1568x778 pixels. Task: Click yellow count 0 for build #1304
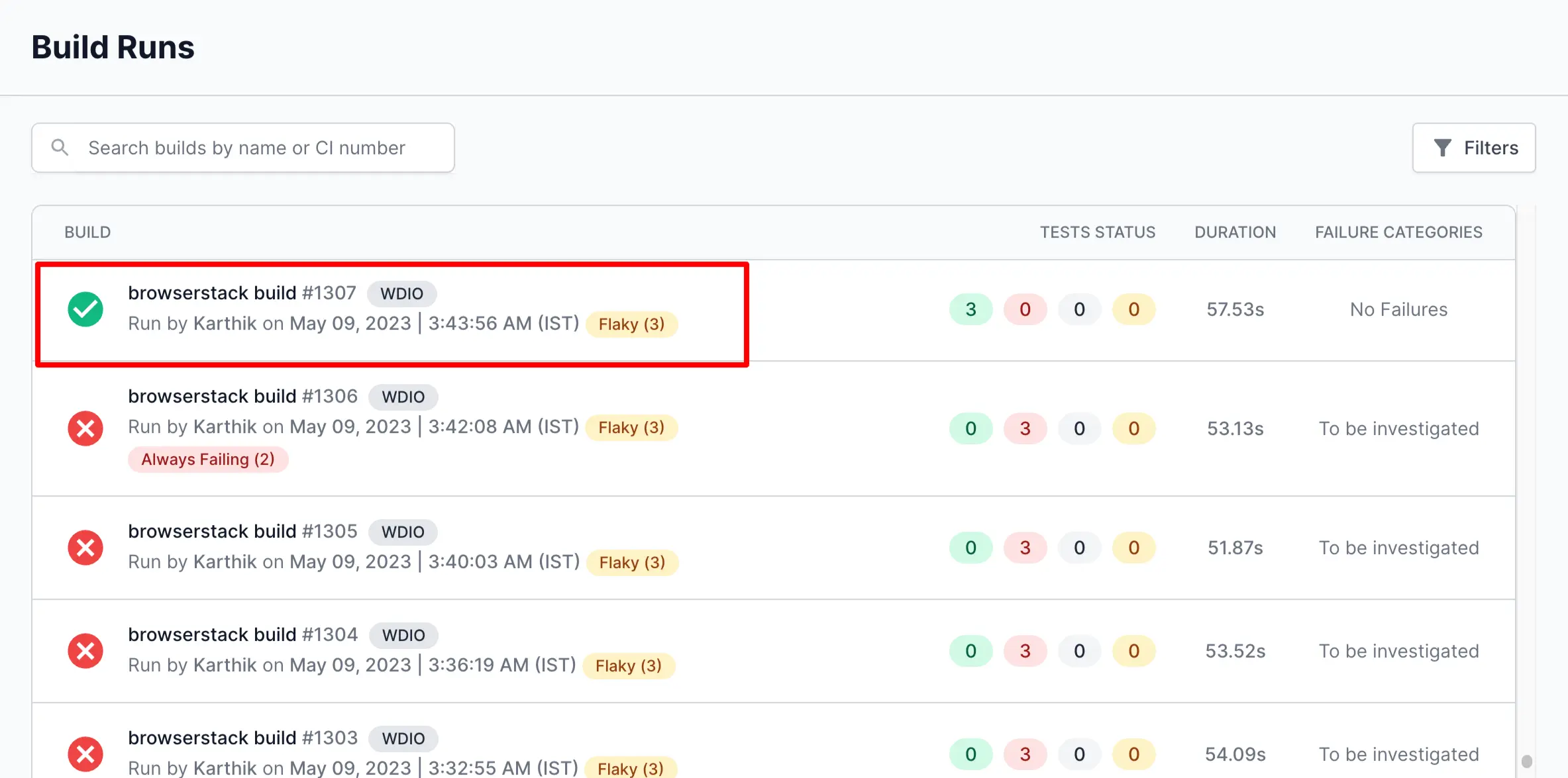pos(1133,651)
